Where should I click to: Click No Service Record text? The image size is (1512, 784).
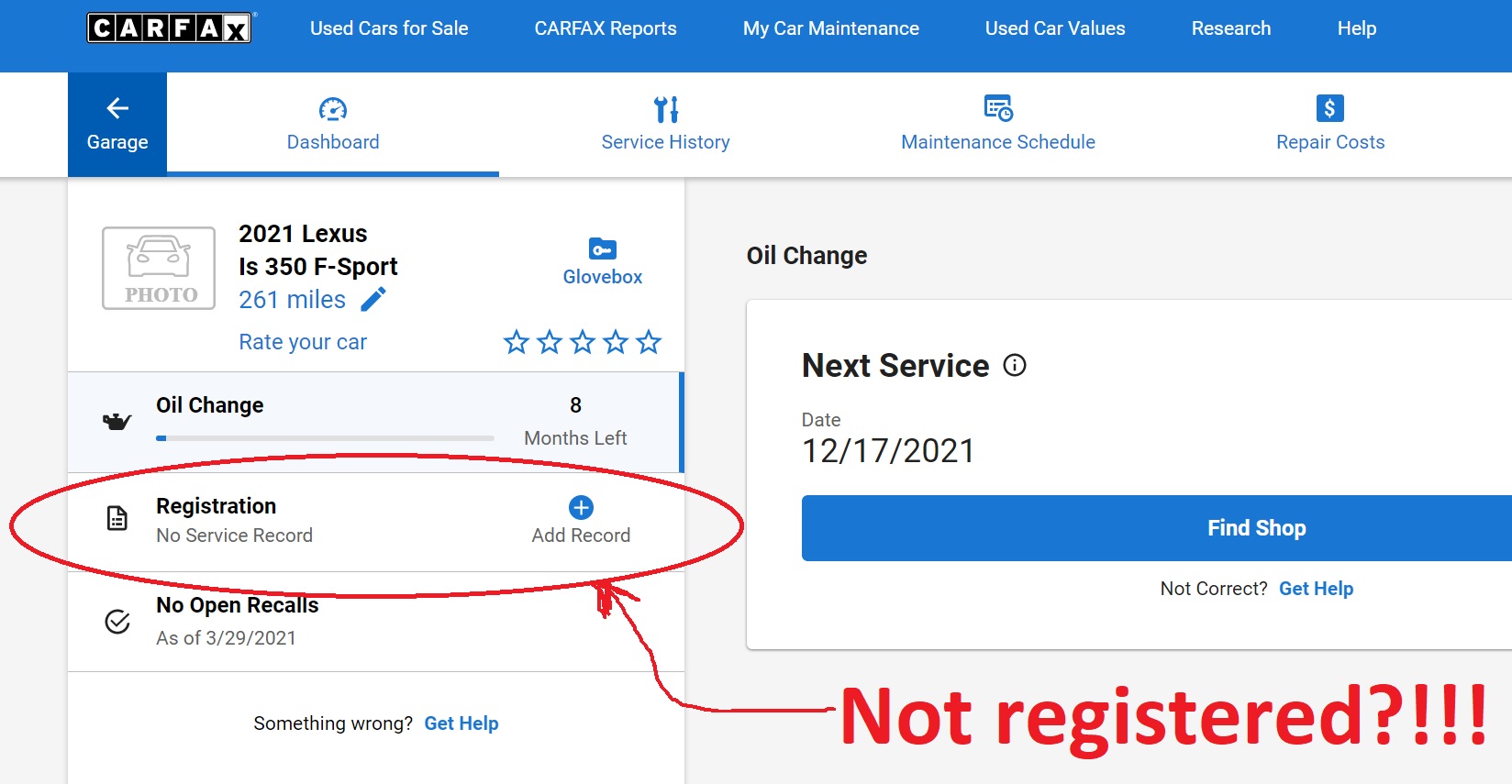tap(235, 536)
